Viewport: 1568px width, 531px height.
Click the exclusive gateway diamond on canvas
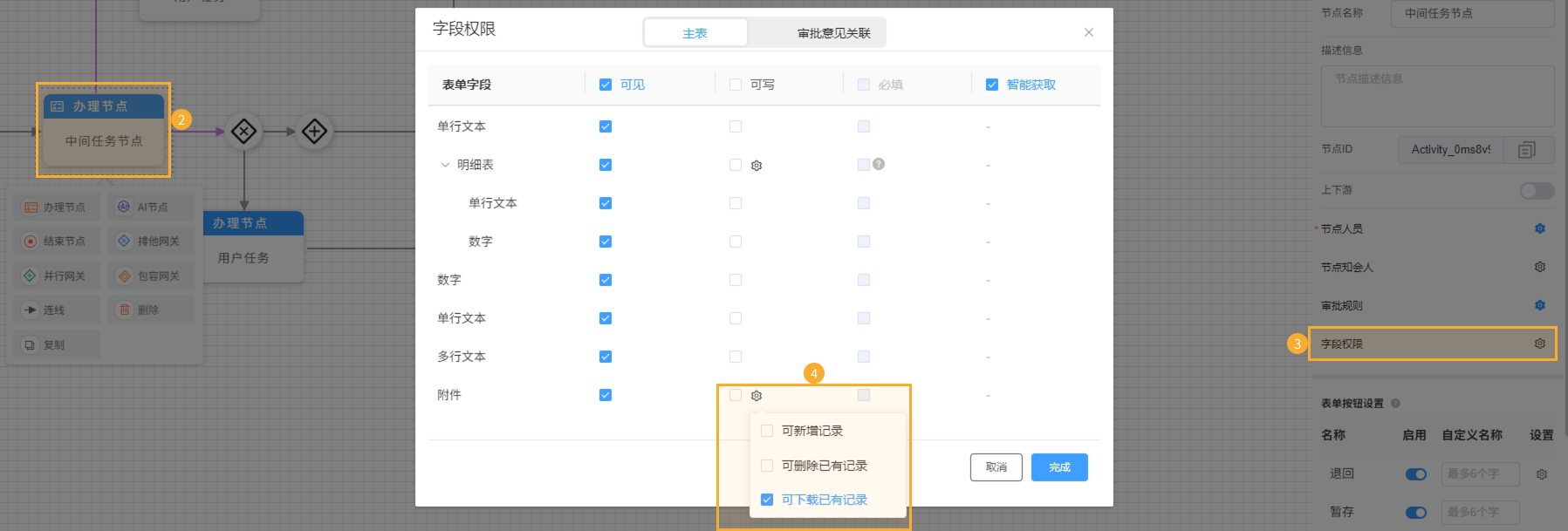click(243, 132)
